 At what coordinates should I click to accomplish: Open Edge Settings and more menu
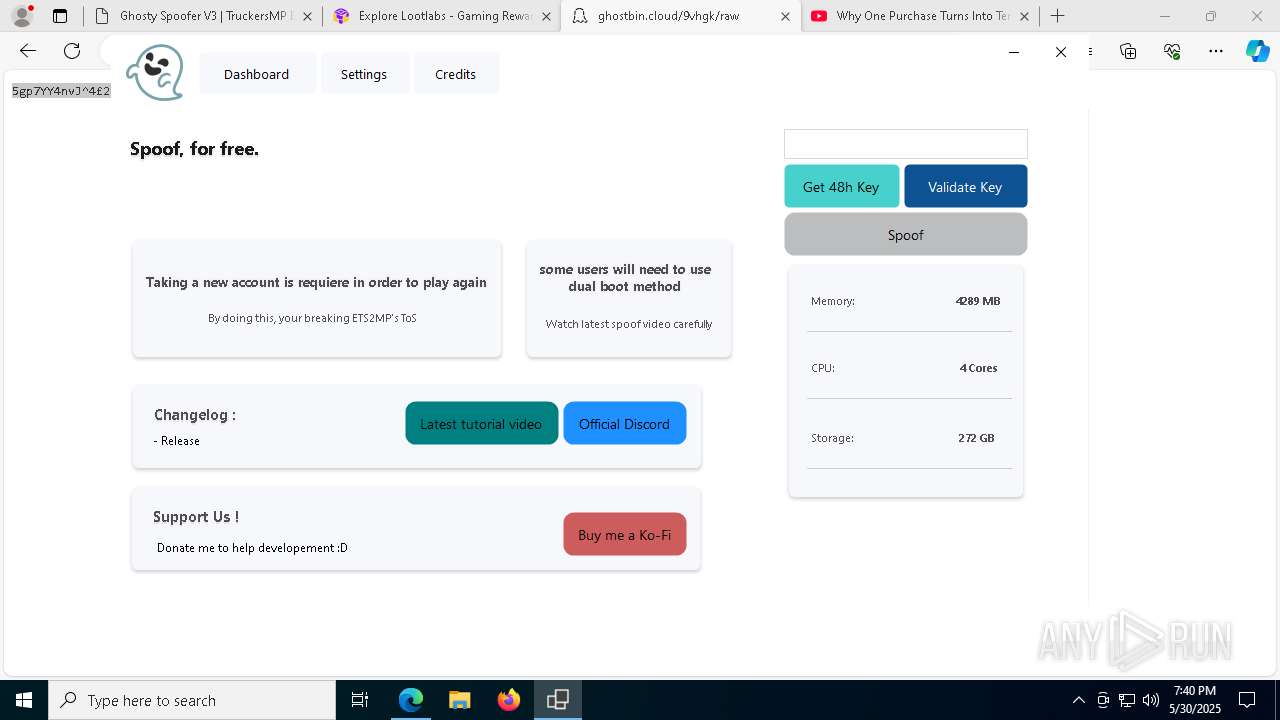[x=1216, y=51]
